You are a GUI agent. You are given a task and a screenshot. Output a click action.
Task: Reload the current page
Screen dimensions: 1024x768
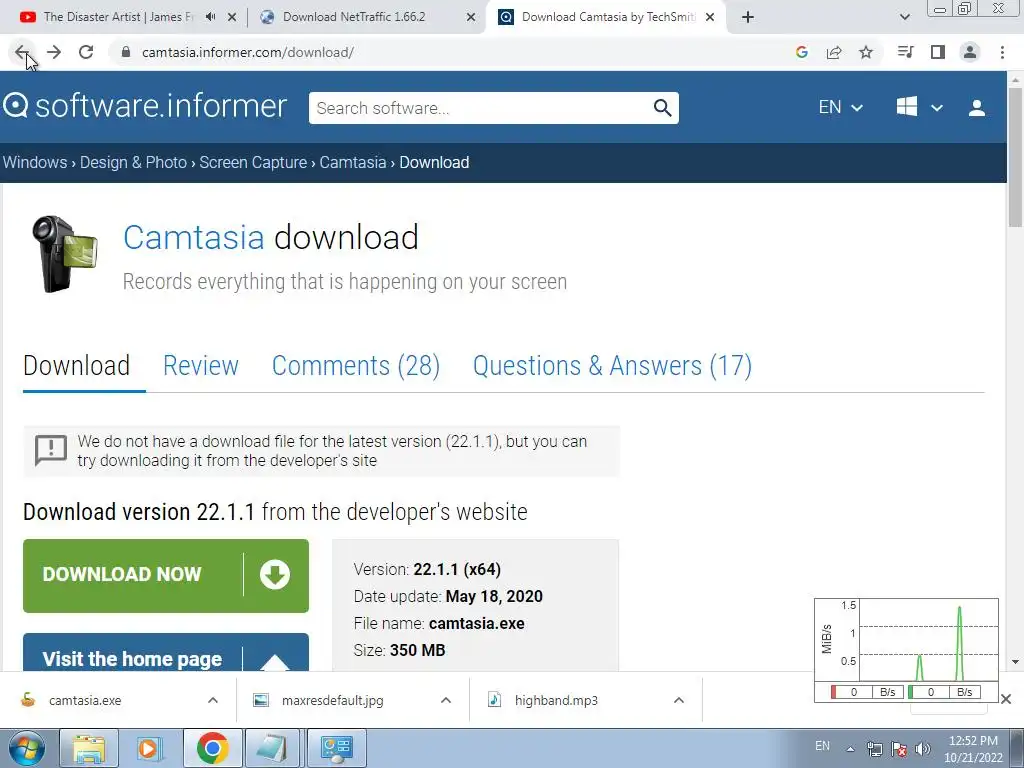[x=86, y=52]
